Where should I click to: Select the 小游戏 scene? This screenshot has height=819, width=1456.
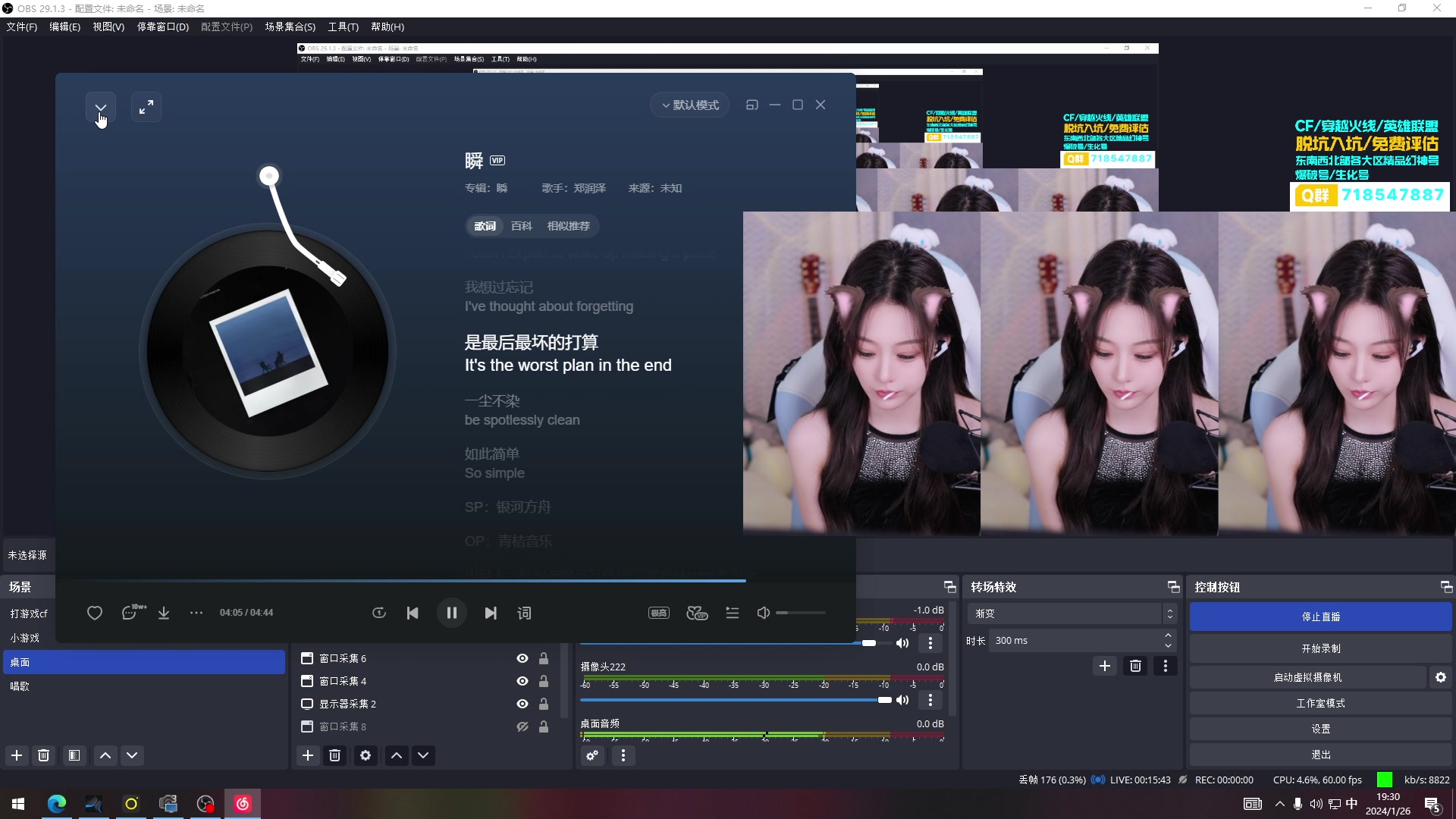144,638
